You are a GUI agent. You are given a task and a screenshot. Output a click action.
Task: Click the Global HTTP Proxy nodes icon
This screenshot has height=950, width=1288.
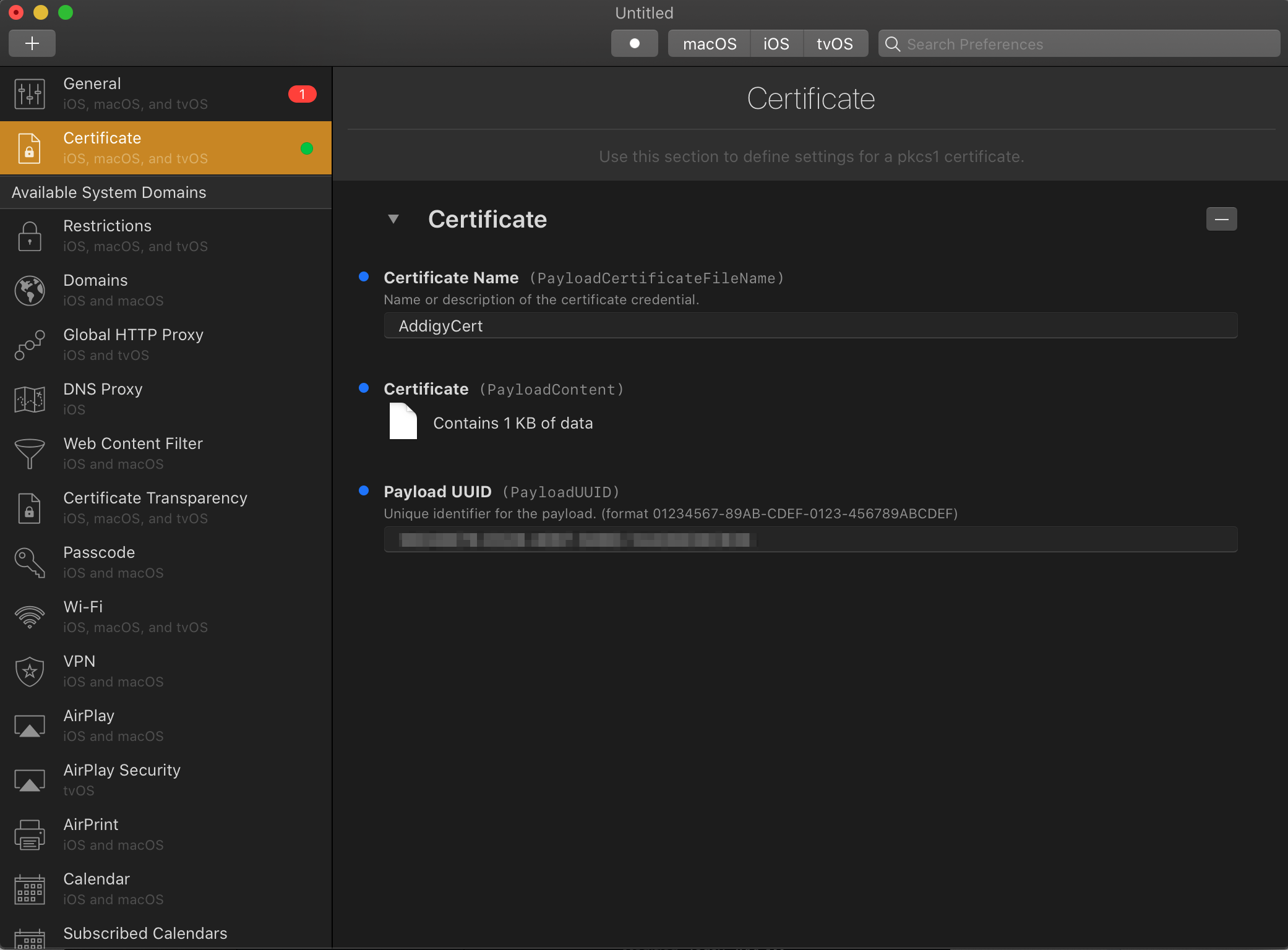30,345
